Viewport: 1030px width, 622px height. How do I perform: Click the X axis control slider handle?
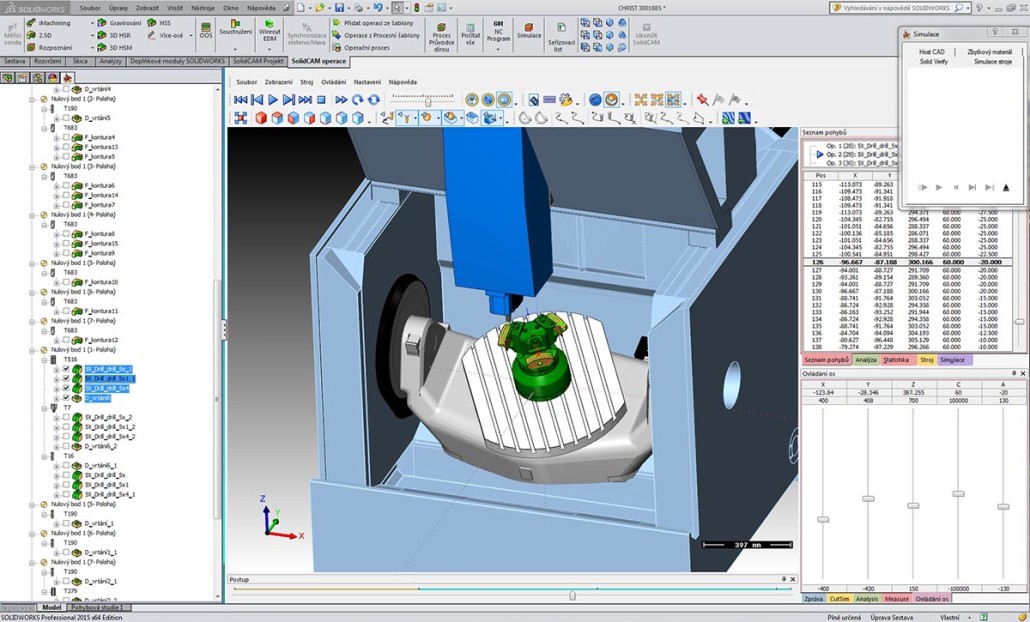pos(822,520)
